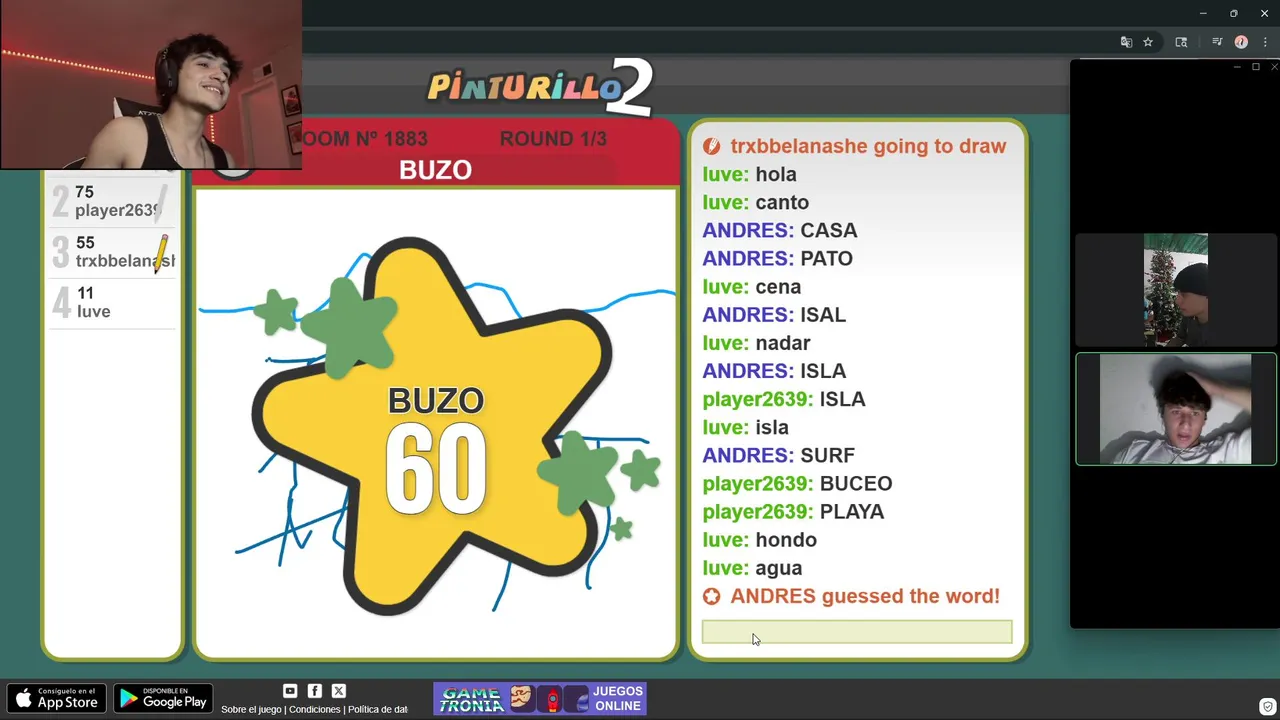Click 'trxbbelanashe going to draw' message
1280x720 pixels.
click(868, 146)
